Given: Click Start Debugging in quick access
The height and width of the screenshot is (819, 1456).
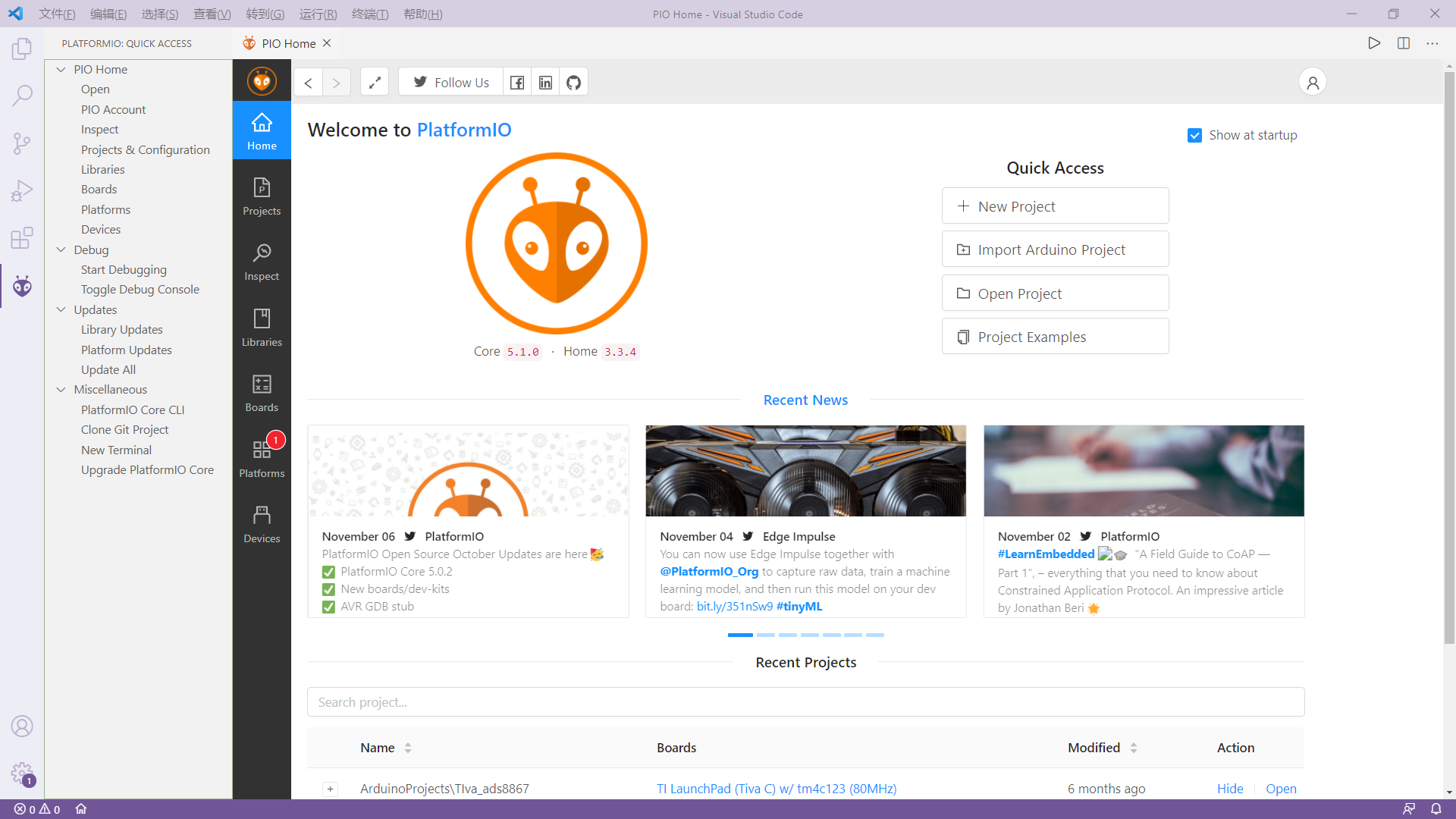Looking at the screenshot, I should pos(124,269).
